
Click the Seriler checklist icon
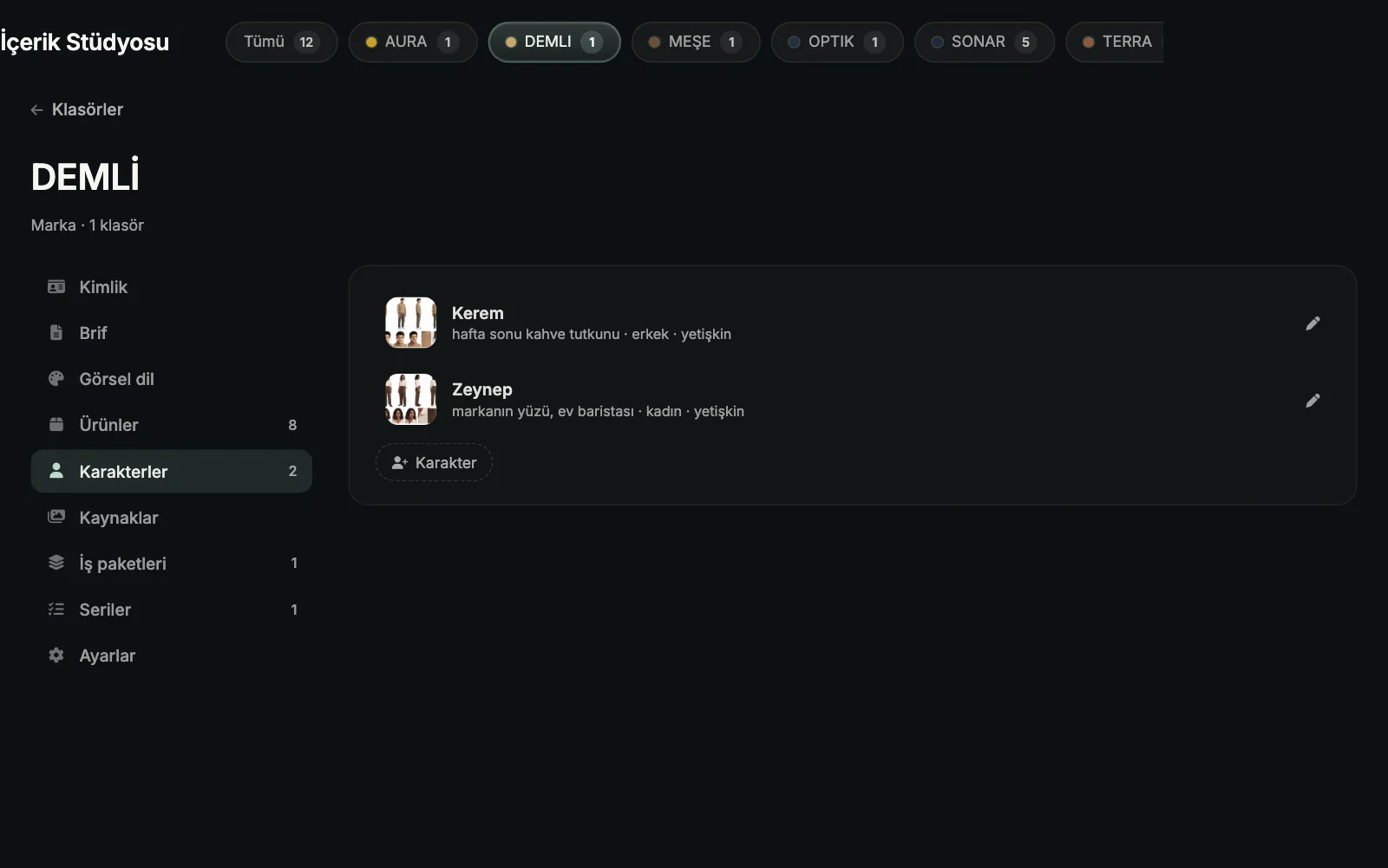coord(56,610)
